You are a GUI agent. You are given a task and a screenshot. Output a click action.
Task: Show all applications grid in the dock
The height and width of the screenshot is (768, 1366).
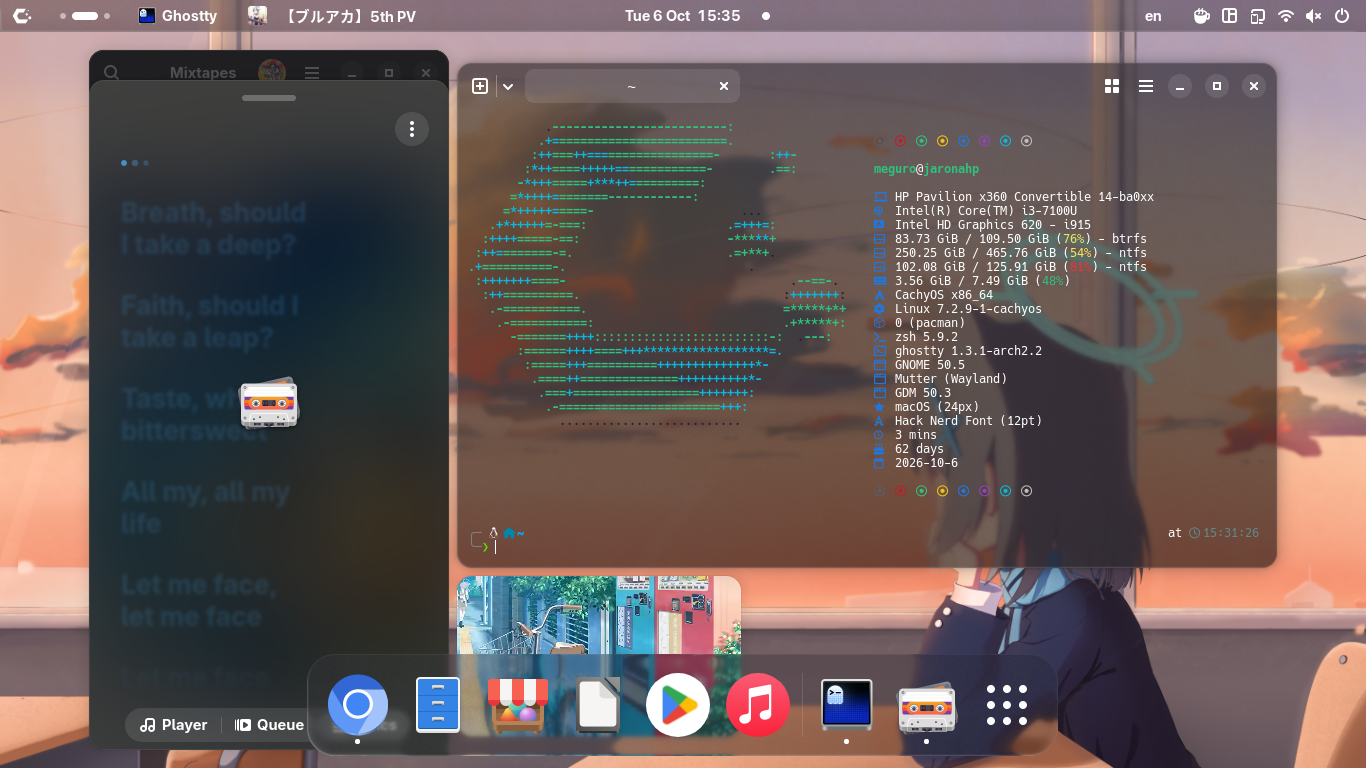[1007, 705]
